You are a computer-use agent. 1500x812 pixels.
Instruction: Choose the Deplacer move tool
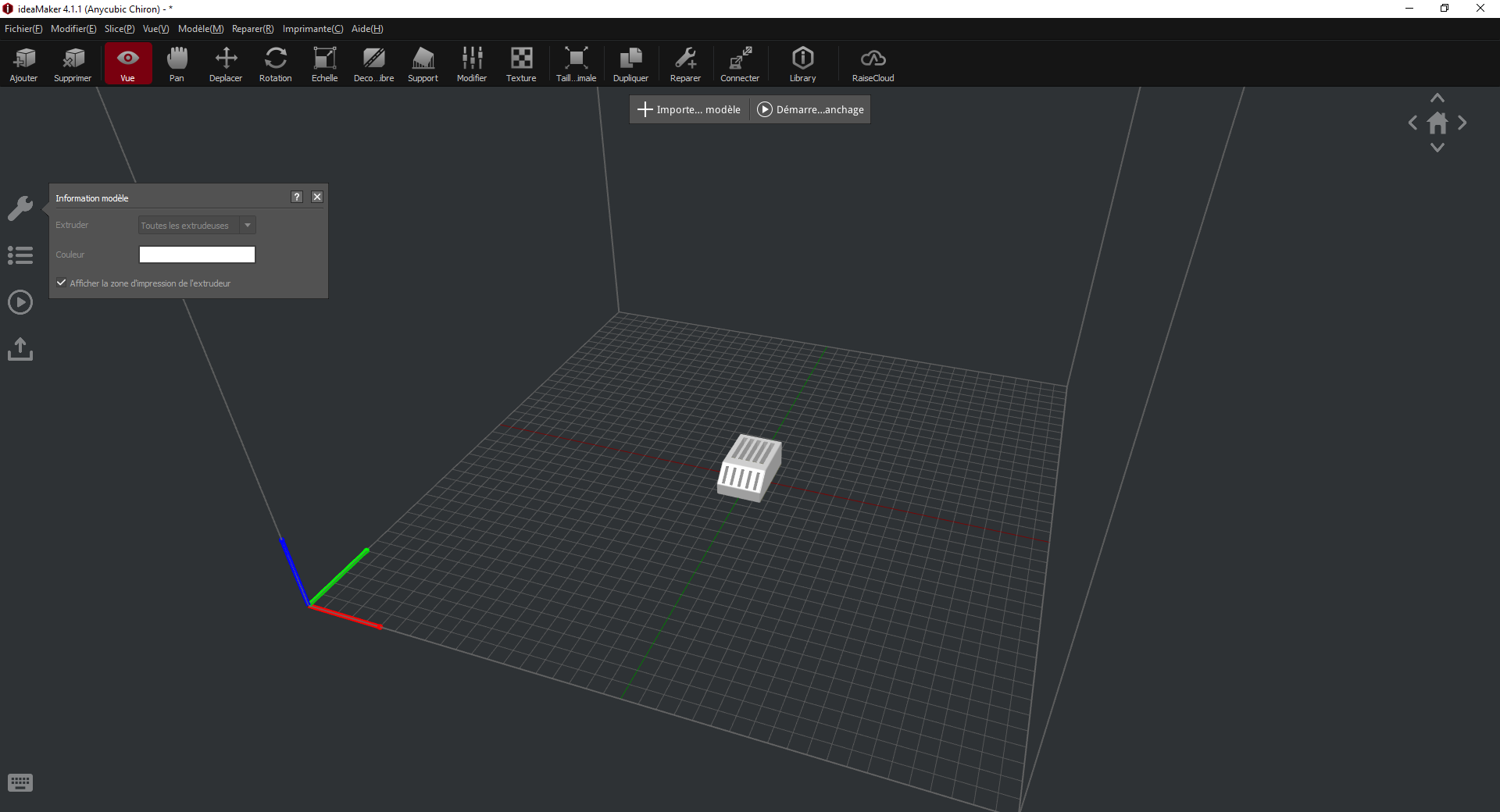[226, 64]
